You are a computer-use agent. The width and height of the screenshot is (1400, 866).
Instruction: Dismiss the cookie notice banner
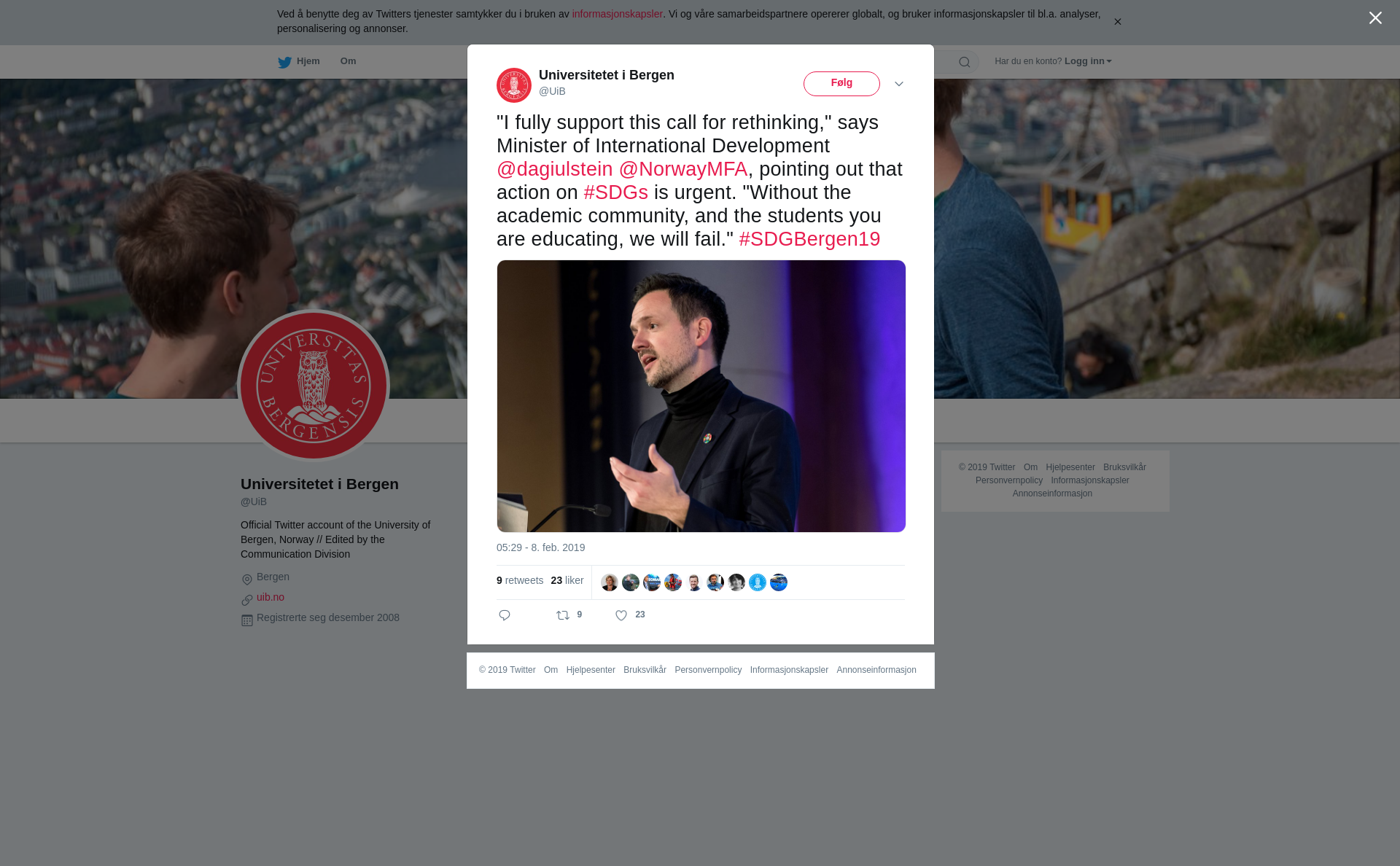click(1117, 22)
